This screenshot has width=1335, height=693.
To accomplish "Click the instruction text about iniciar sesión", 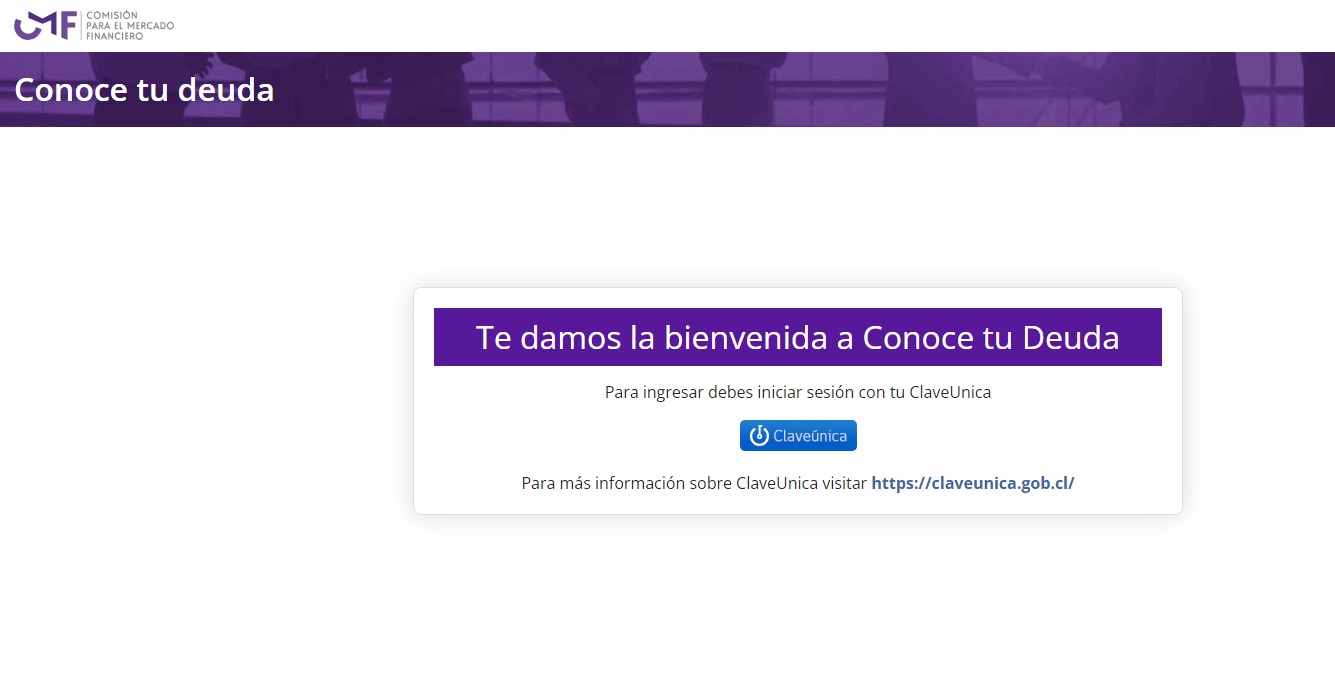I will [798, 392].
